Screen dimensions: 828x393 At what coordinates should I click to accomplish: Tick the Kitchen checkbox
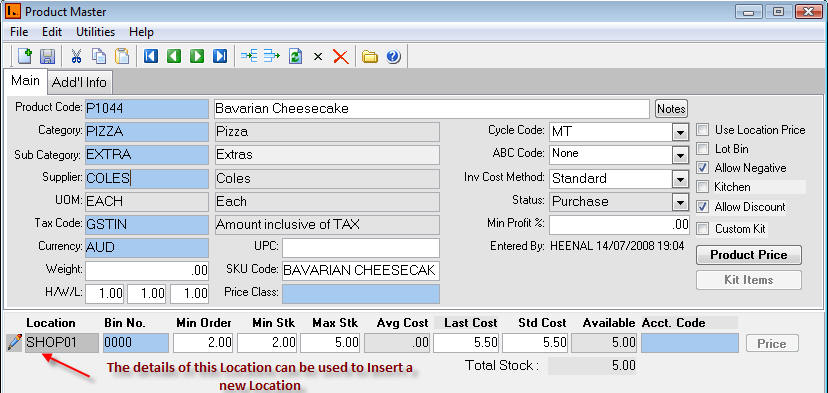(702, 187)
